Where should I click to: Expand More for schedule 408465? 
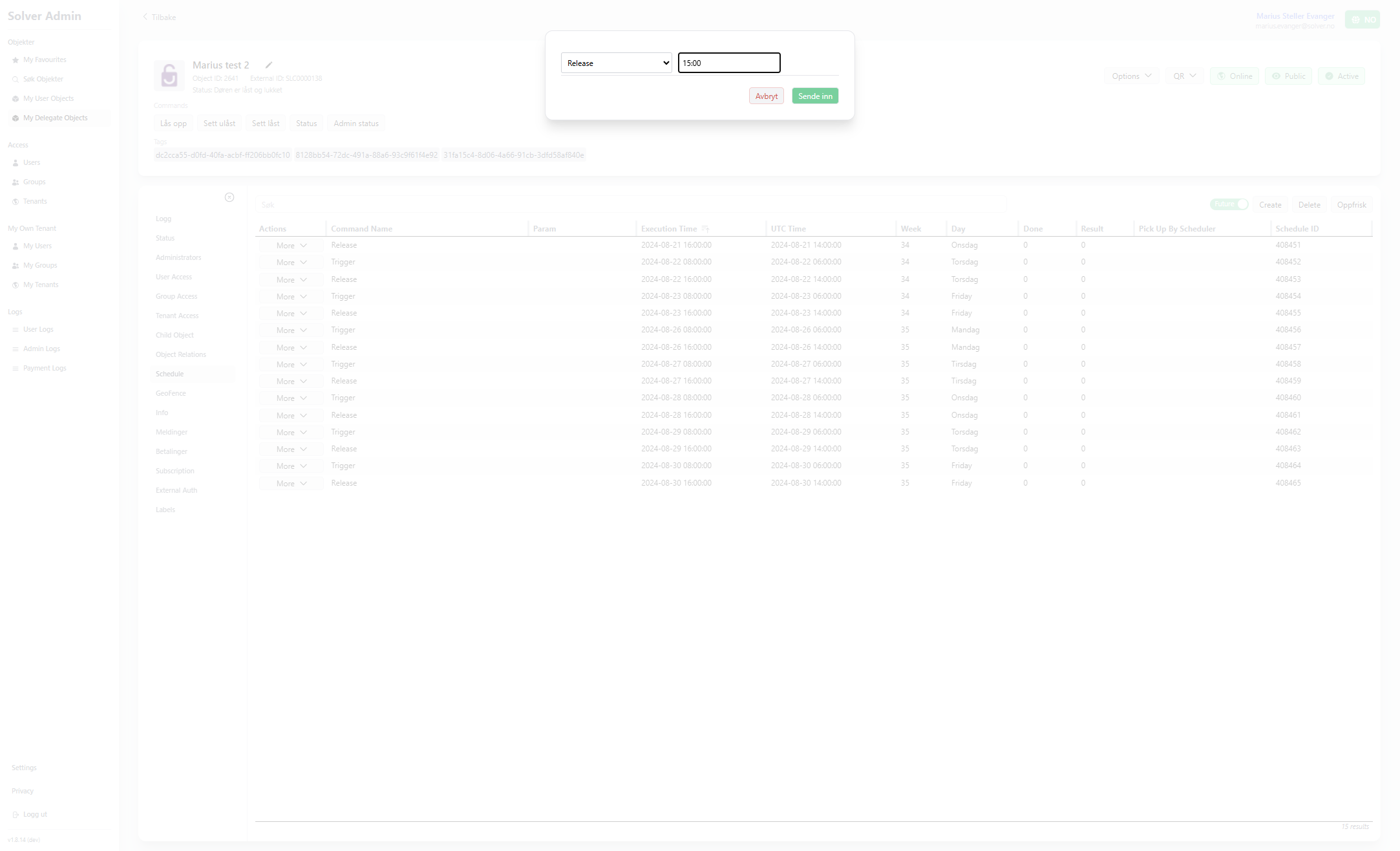point(291,483)
